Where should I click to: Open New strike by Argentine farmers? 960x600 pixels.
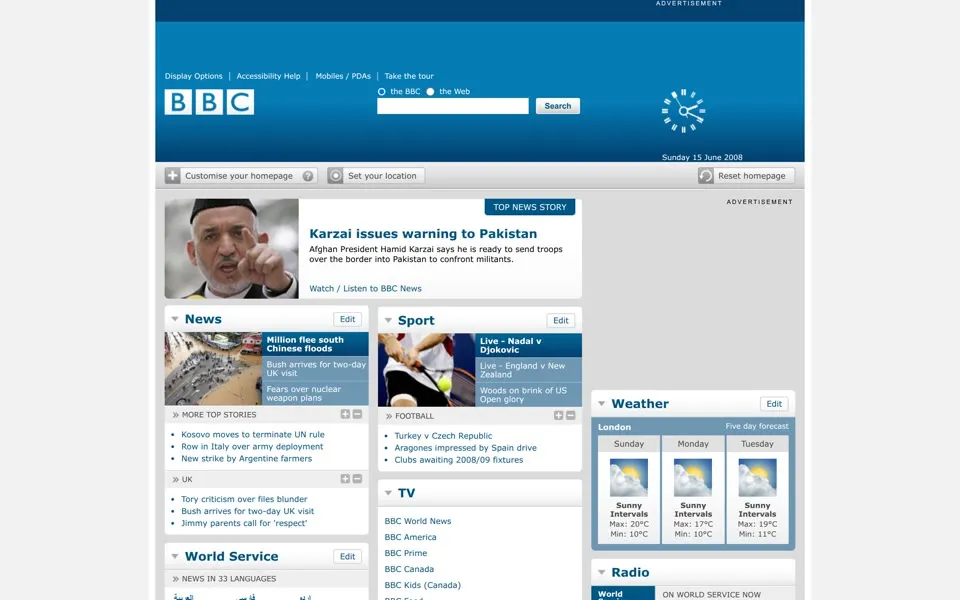(x=247, y=459)
